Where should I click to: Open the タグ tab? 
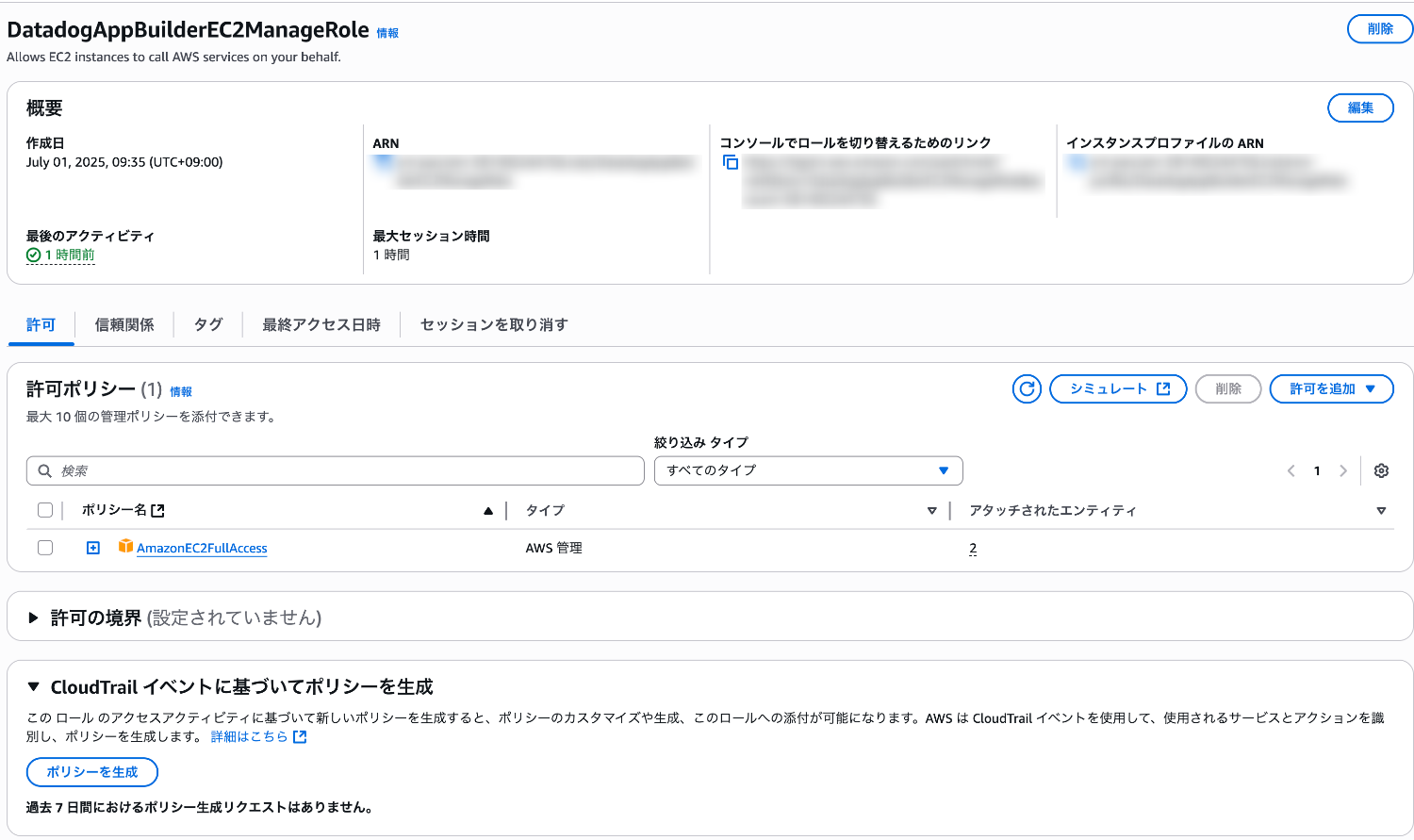point(208,324)
